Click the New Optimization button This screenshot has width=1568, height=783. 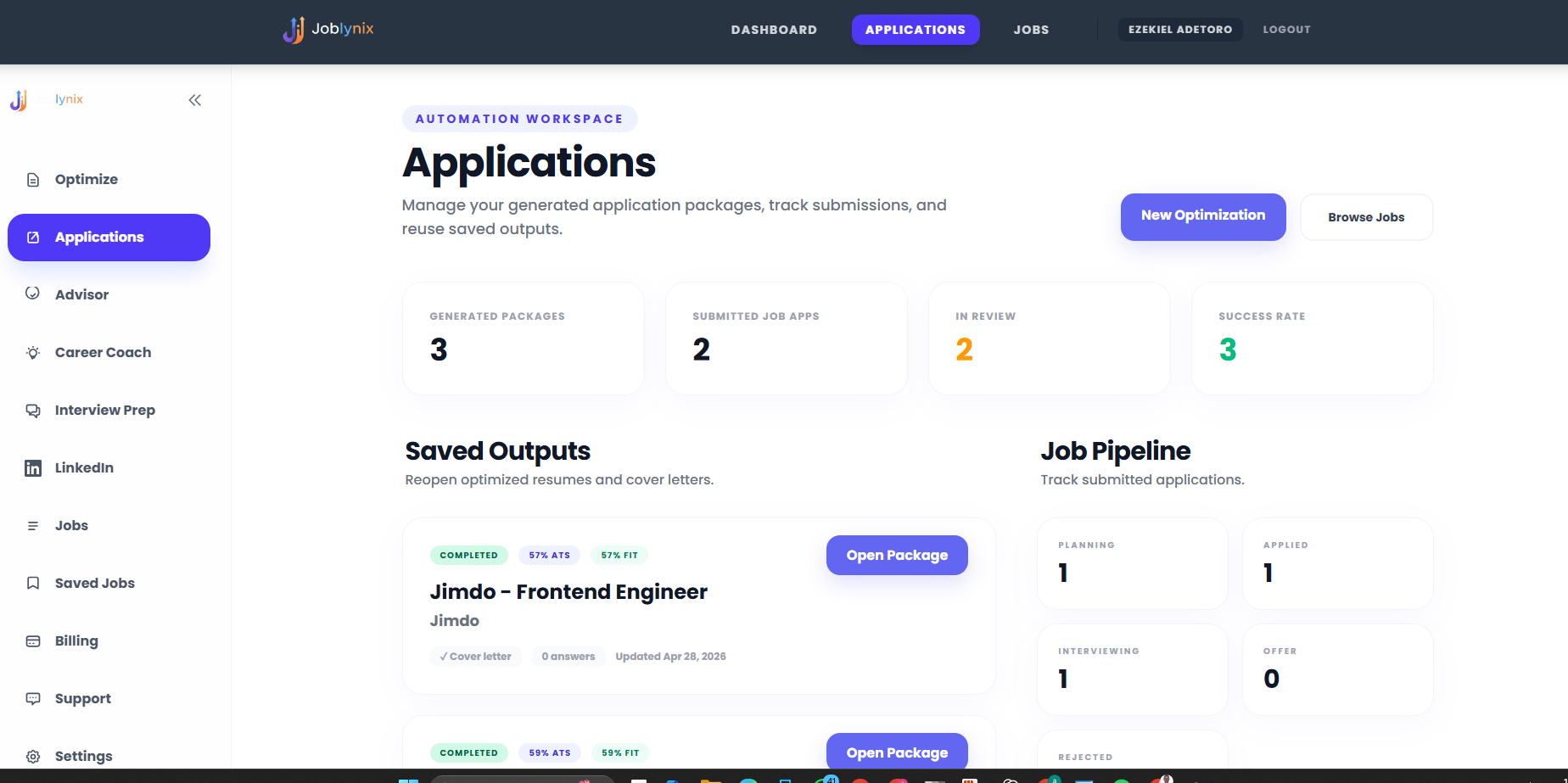click(1202, 216)
